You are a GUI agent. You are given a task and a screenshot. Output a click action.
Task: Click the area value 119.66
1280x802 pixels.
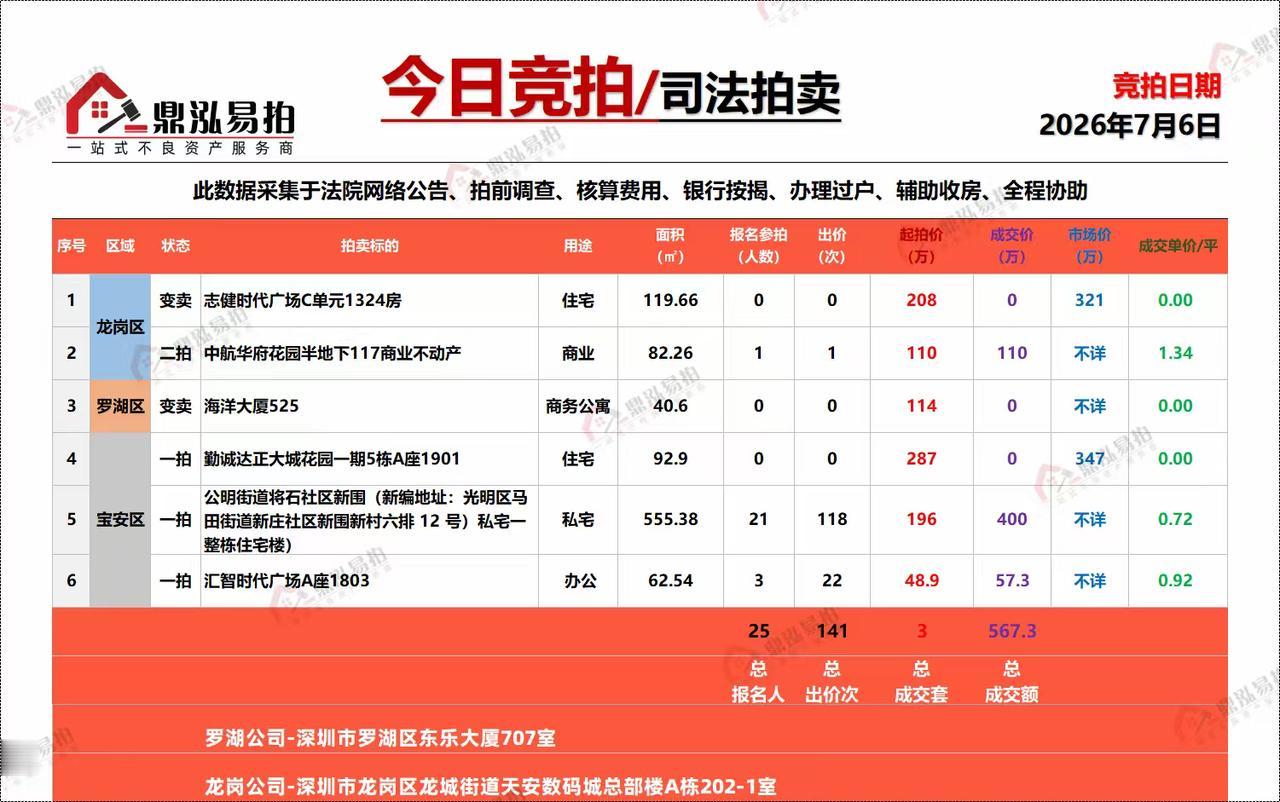[670, 300]
